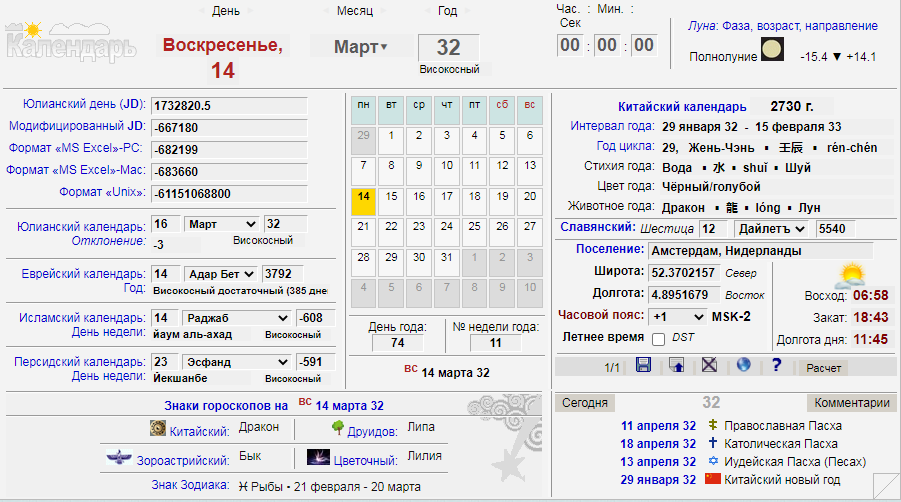Open the Юлианский день (JD) link

[x=84, y=104]
